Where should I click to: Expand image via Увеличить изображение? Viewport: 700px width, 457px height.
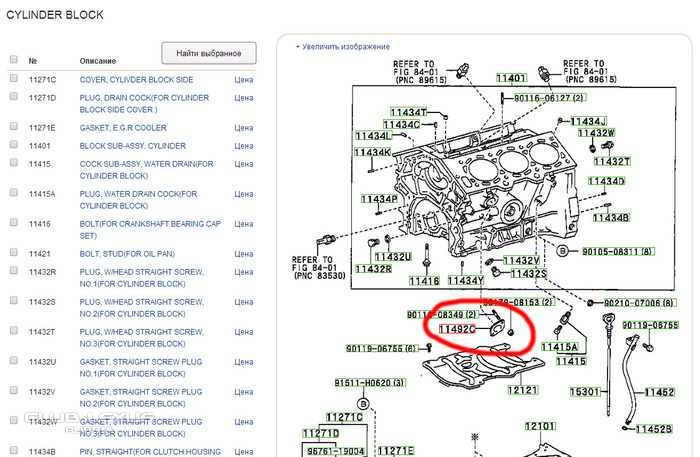click(x=343, y=47)
